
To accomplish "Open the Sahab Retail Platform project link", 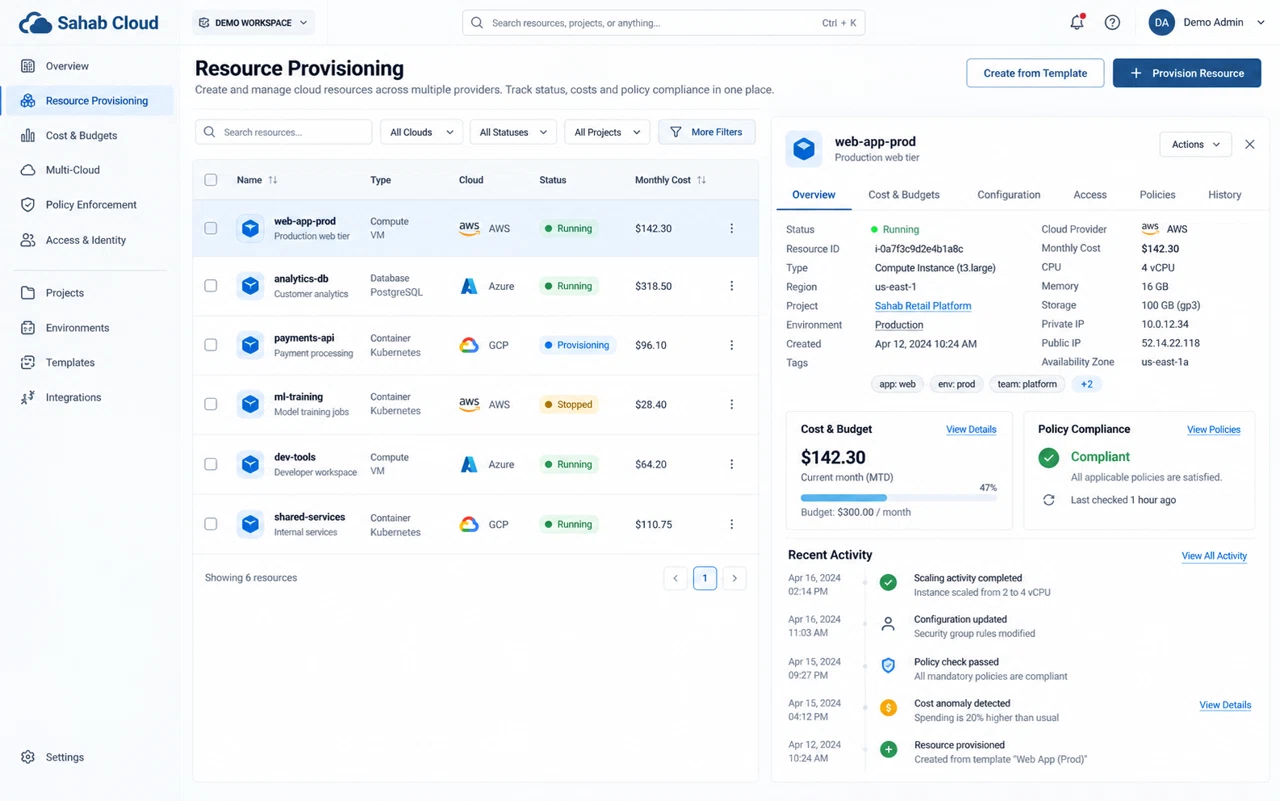I will [x=923, y=306].
